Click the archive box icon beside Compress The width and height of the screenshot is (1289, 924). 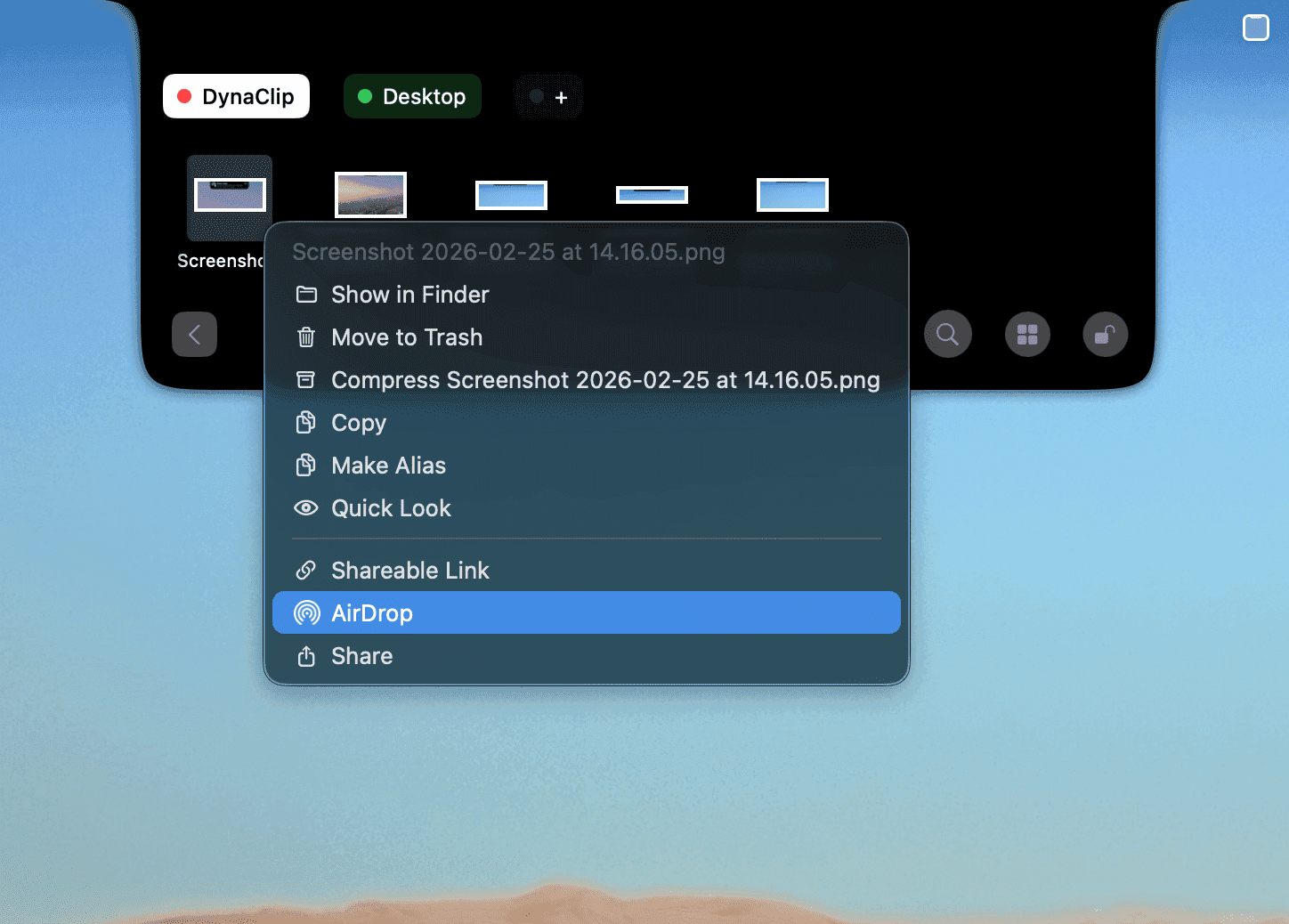click(306, 380)
